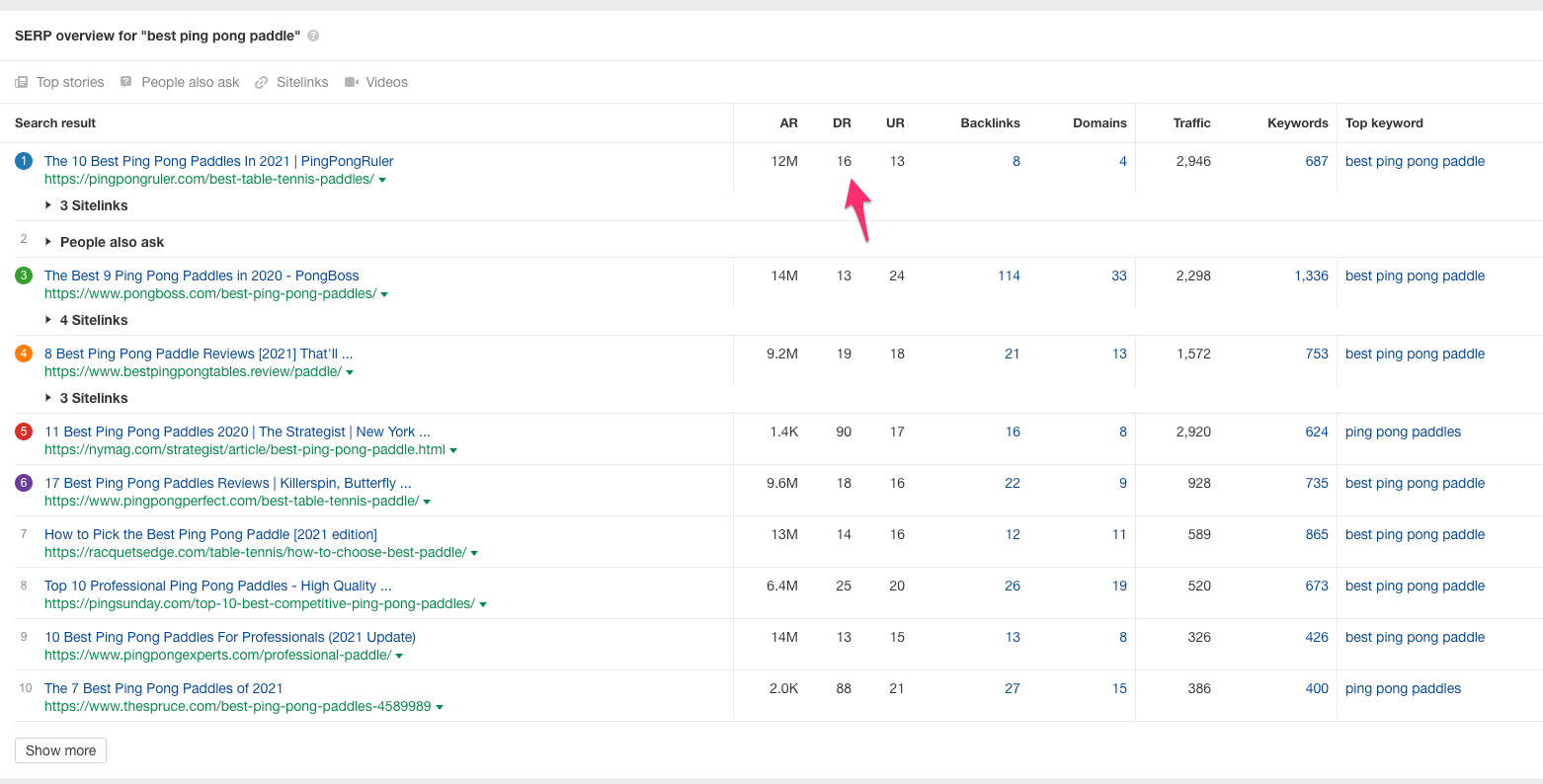Click orange position badge 4 for bestpingpongtables
Image resolution: width=1543 pixels, height=784 pixels.
(x=24, y=353)
